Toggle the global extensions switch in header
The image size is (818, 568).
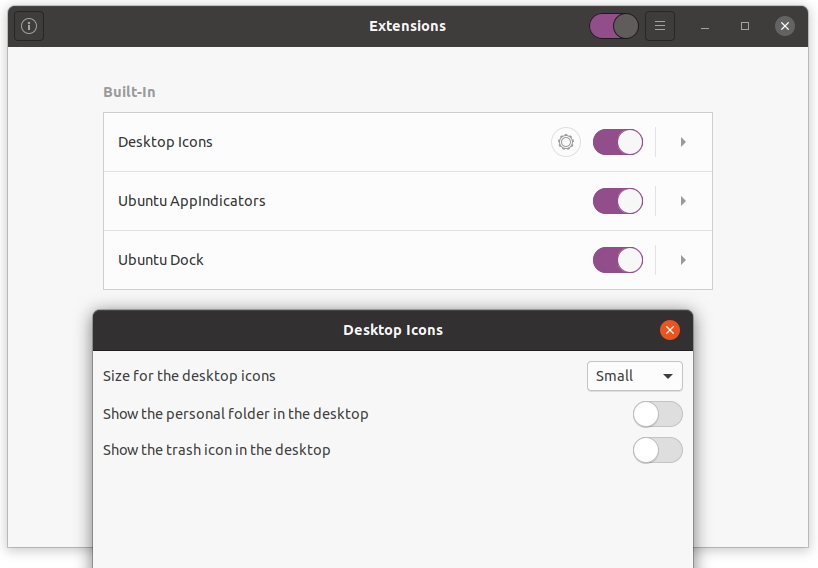pos(614,26)
